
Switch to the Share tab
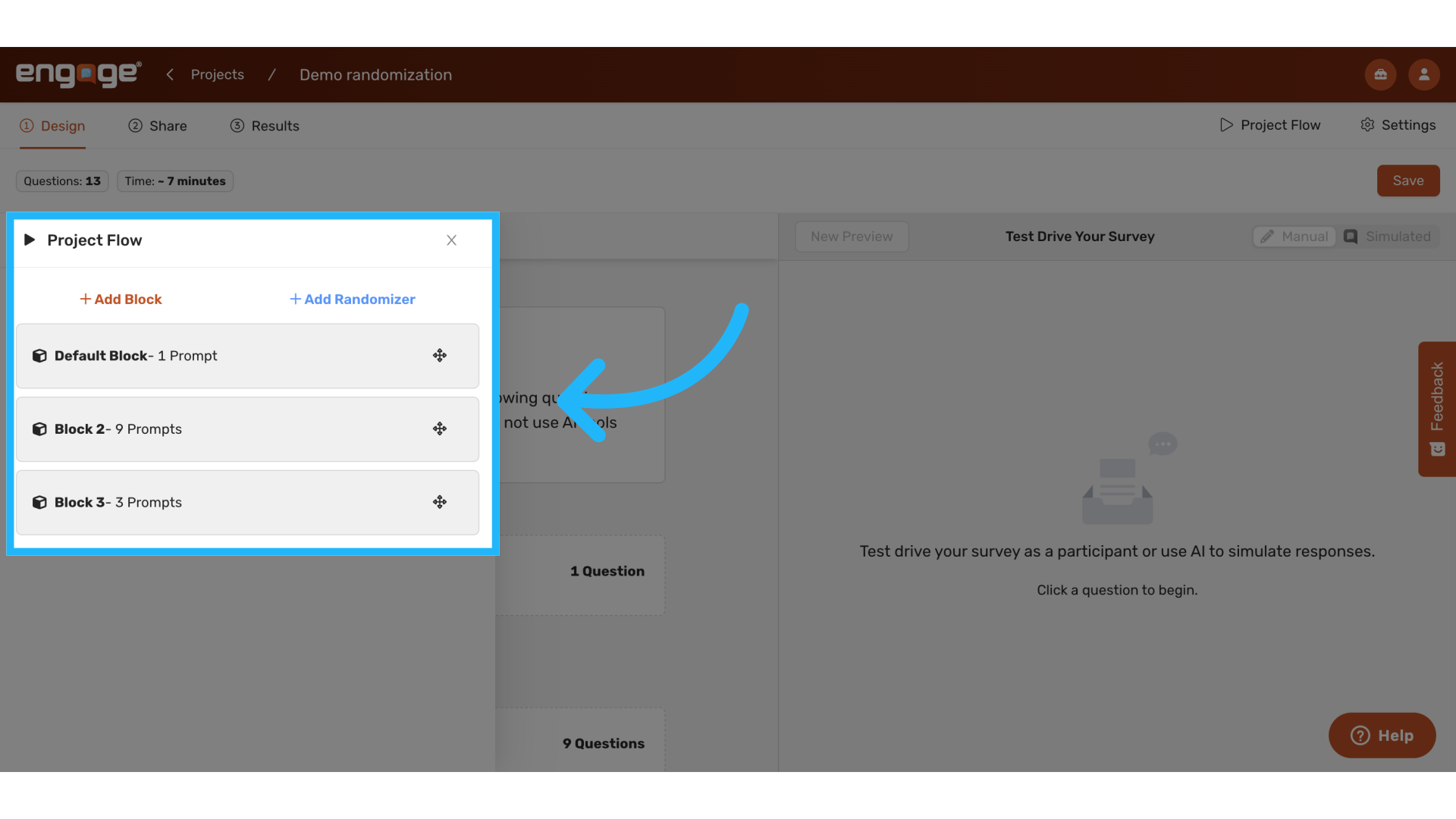pos(158,126)
